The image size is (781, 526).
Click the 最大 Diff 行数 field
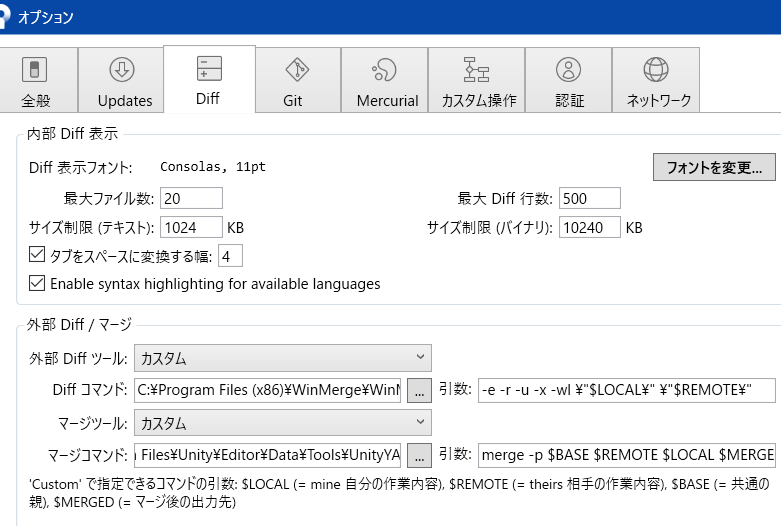pos(590,198)
